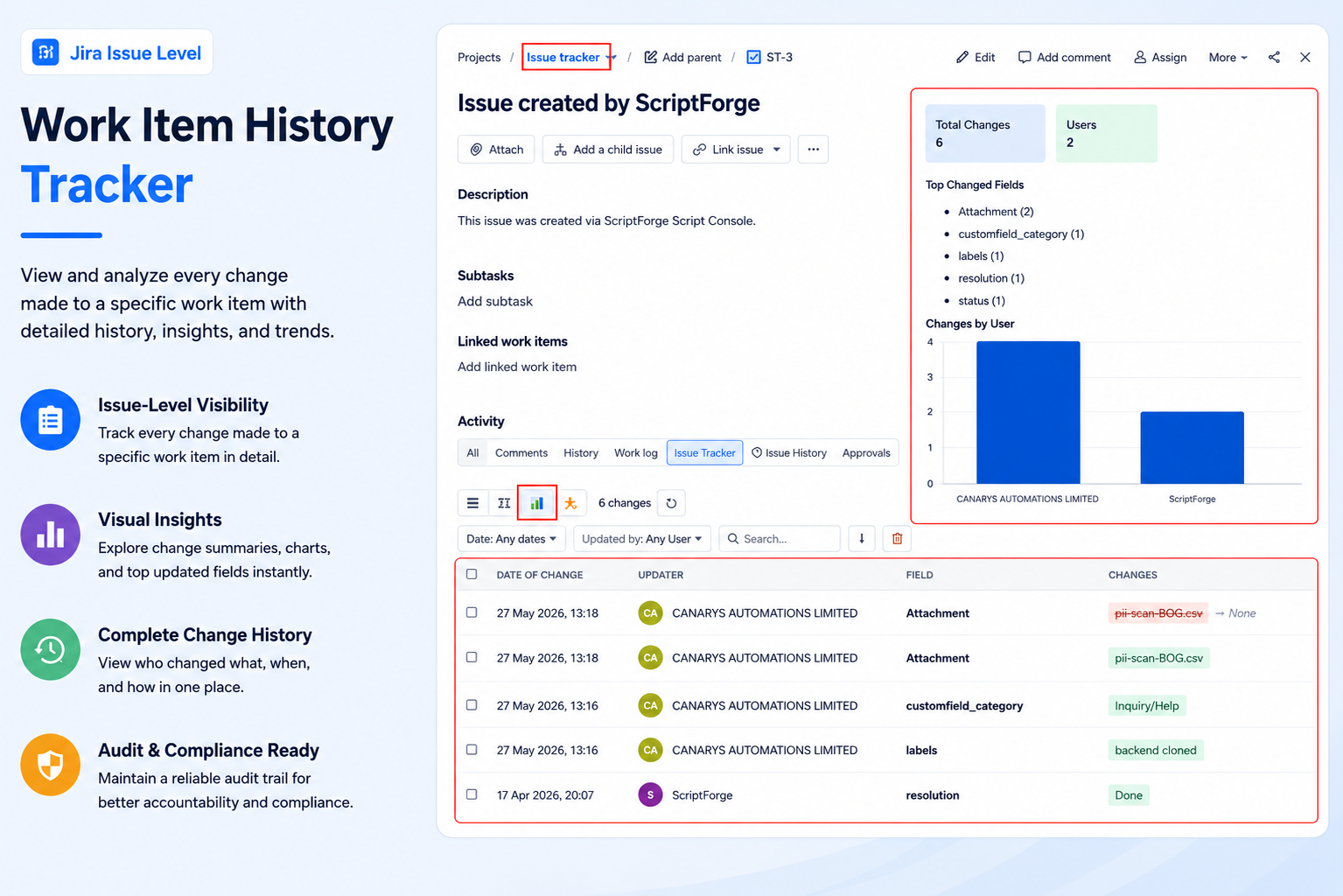Click the struck-through pii-scan-BOG.csv value
The height and width of the screenshot is (896, 1343).
tap(1158, 612)
